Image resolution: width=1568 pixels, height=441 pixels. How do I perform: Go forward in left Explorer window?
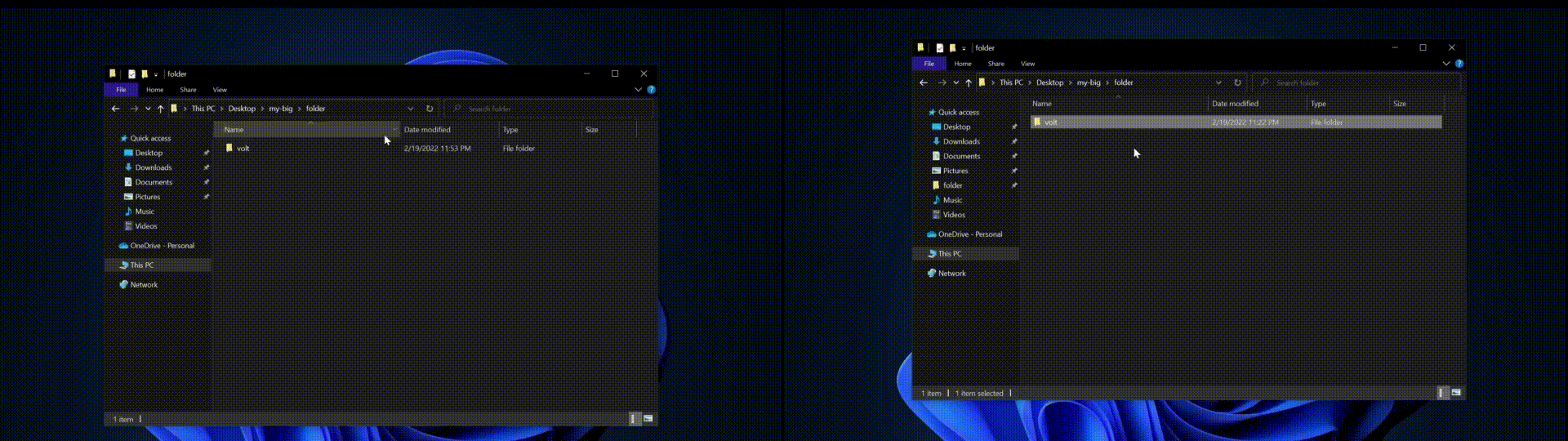[134, 109]
